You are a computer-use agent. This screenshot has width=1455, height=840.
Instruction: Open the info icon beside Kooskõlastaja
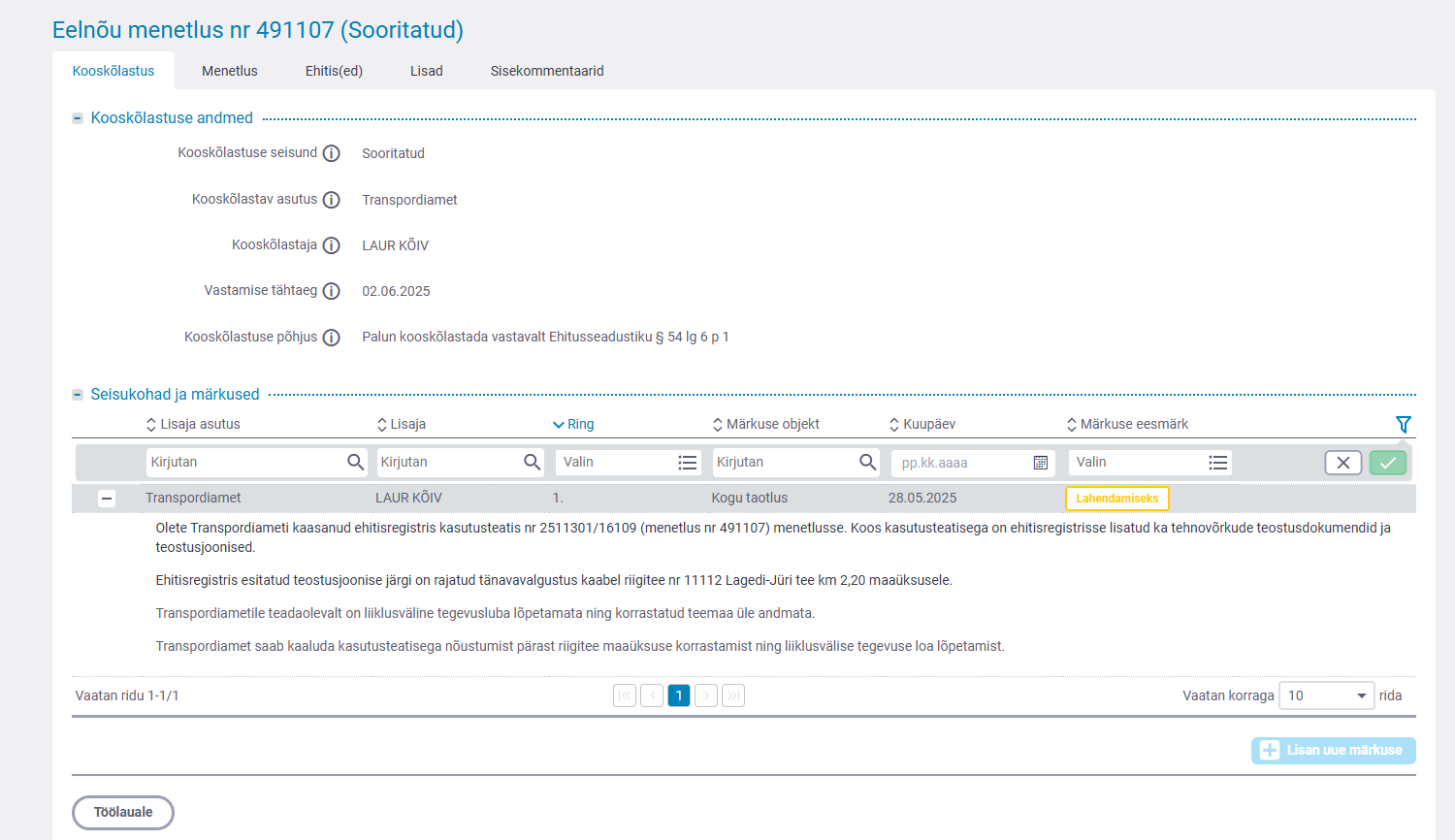[x=331, y=245]
